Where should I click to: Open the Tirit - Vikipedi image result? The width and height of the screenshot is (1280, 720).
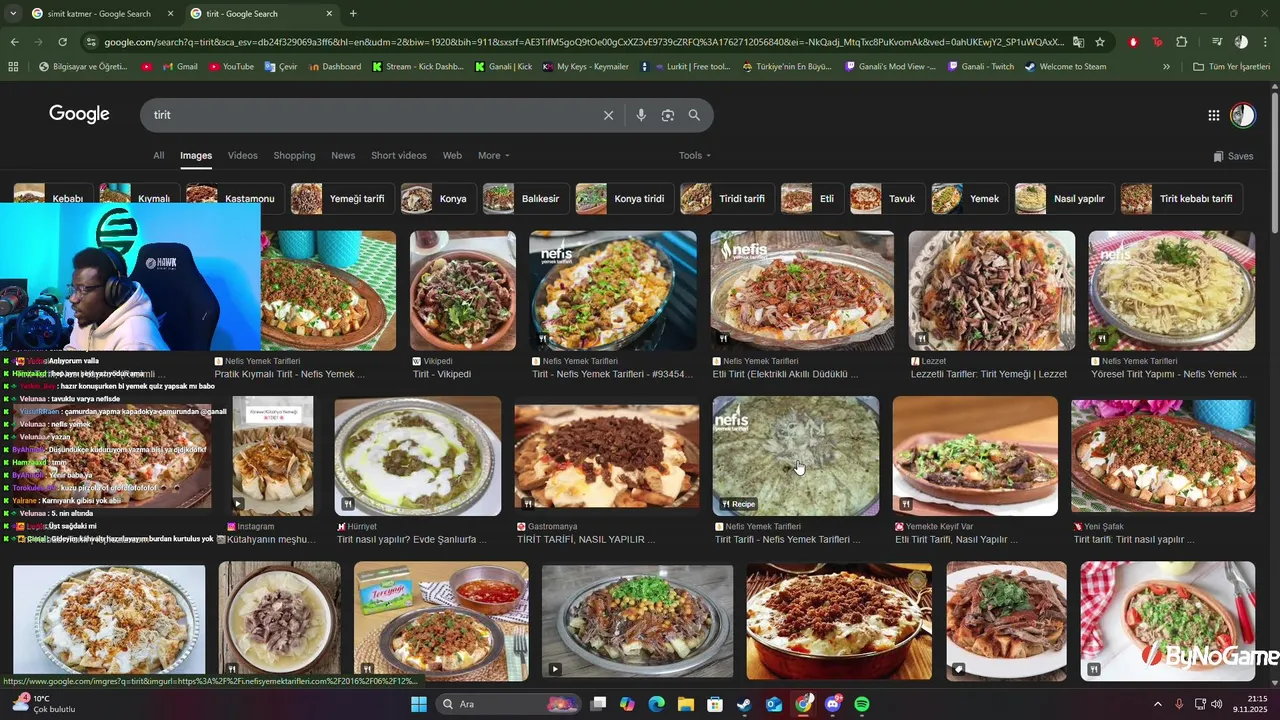coord(463,291)
